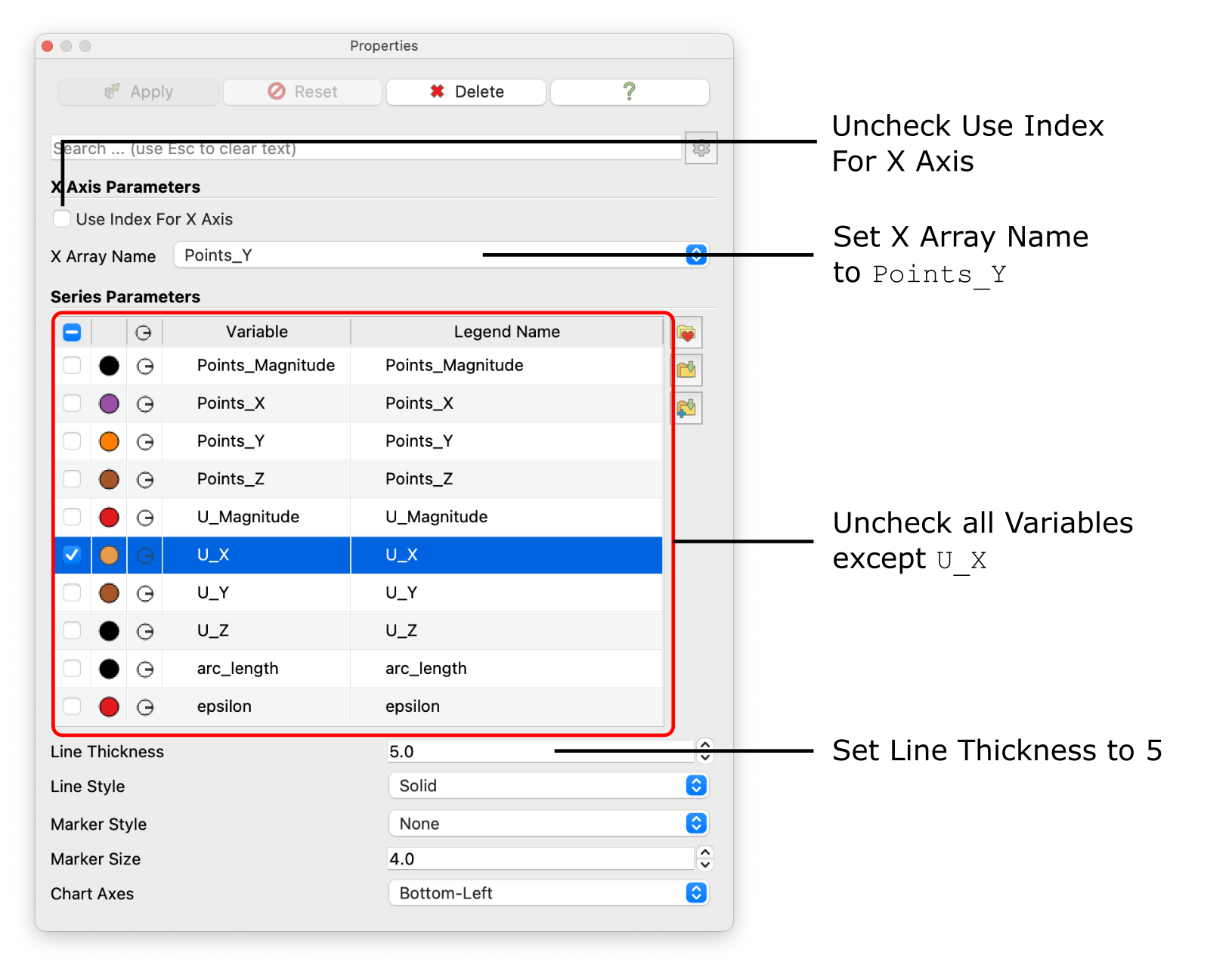Click the Apply button
Screen dimensions: 1232x962
coord(138,91)
